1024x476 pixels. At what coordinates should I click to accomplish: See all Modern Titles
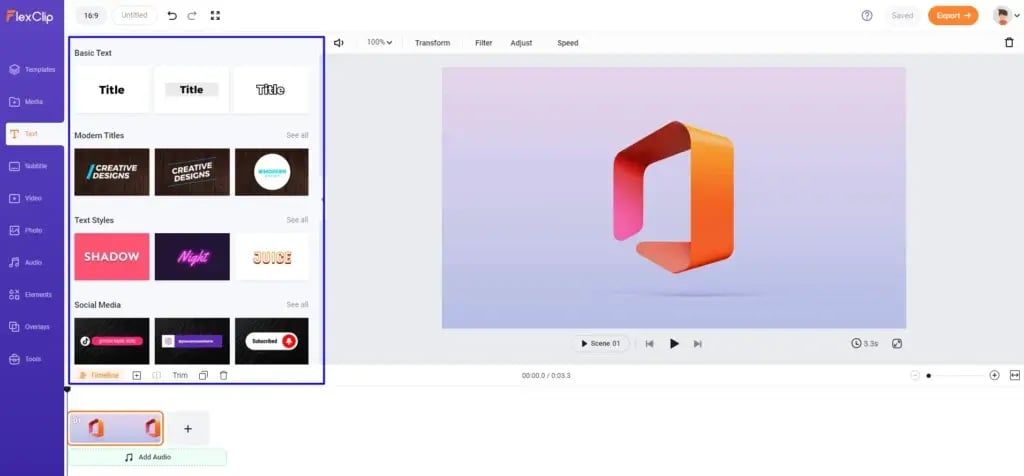point(297,135)
